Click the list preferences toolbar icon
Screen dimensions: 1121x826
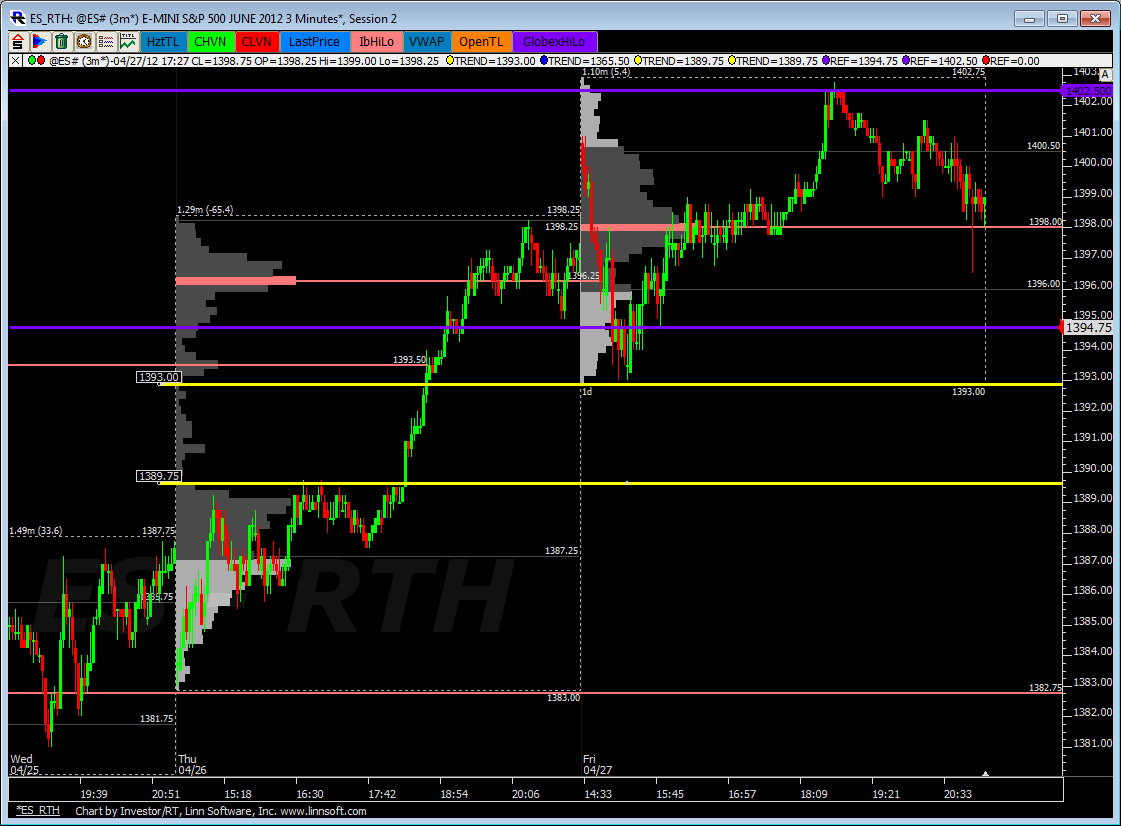click(x=106, y=41)
